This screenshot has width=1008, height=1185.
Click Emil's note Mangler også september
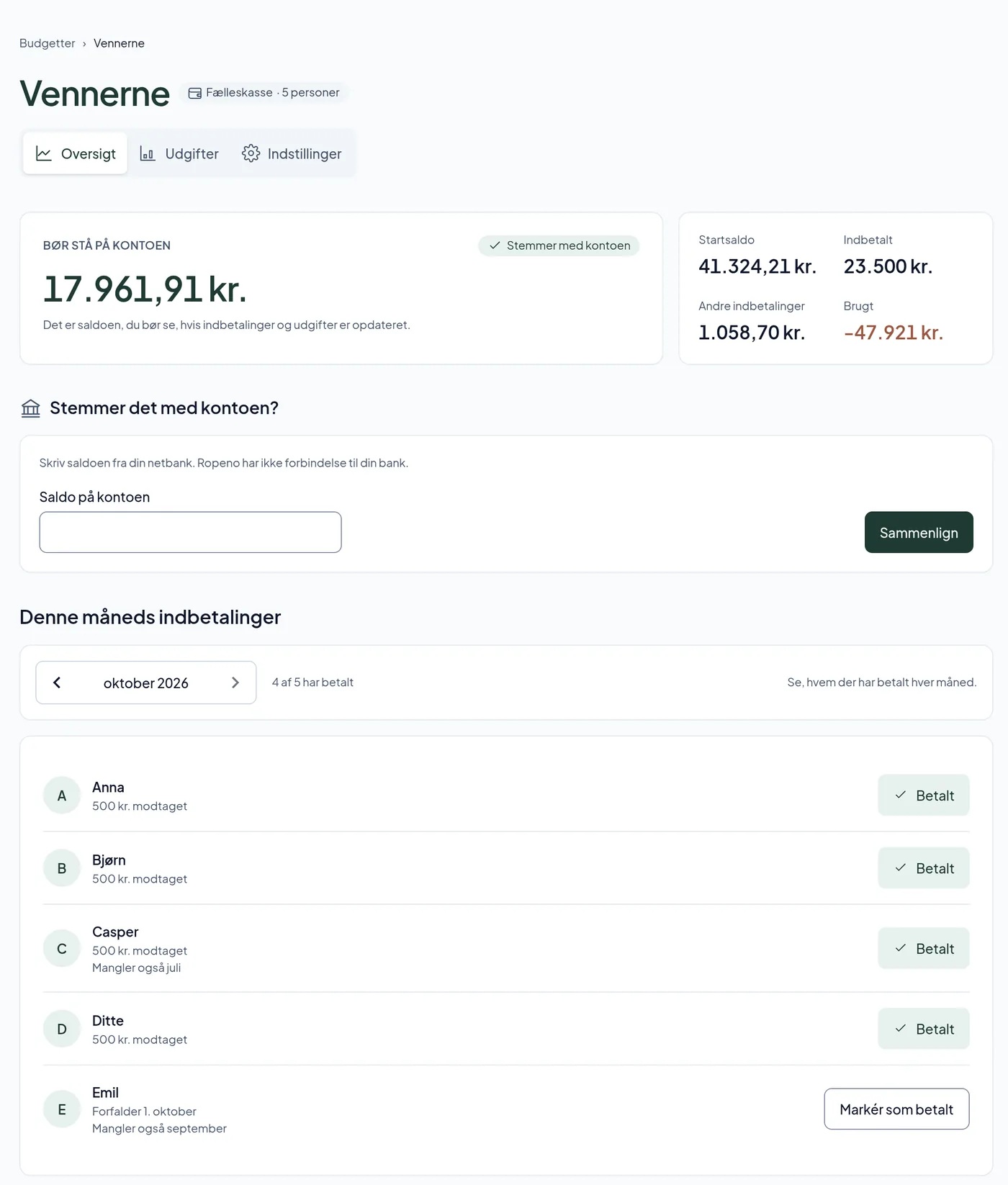[x=159, y=1129]
